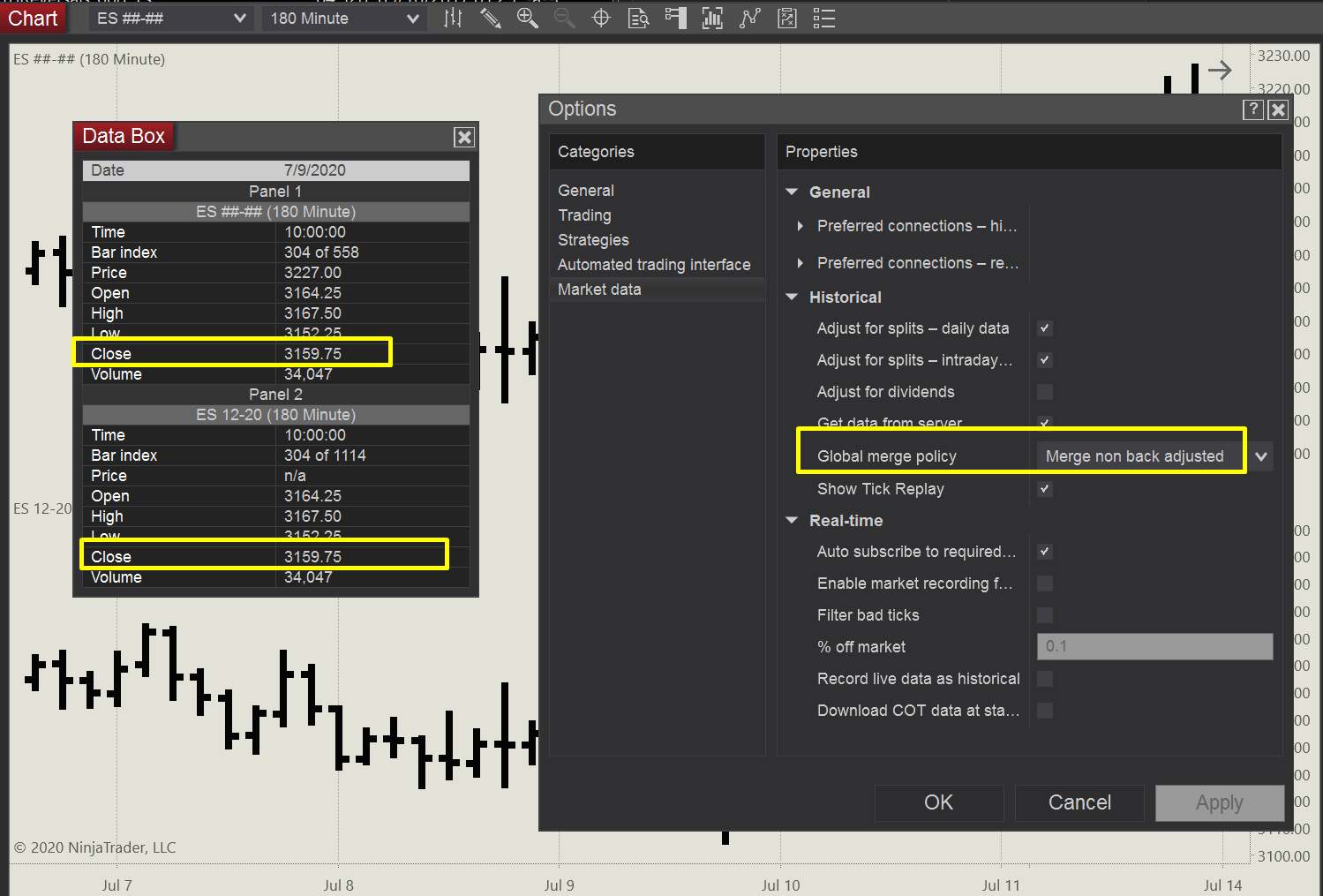Viewport: 1323px width, 896px height.
Task: Click the % off market input field
Action: coord(1155,646)
